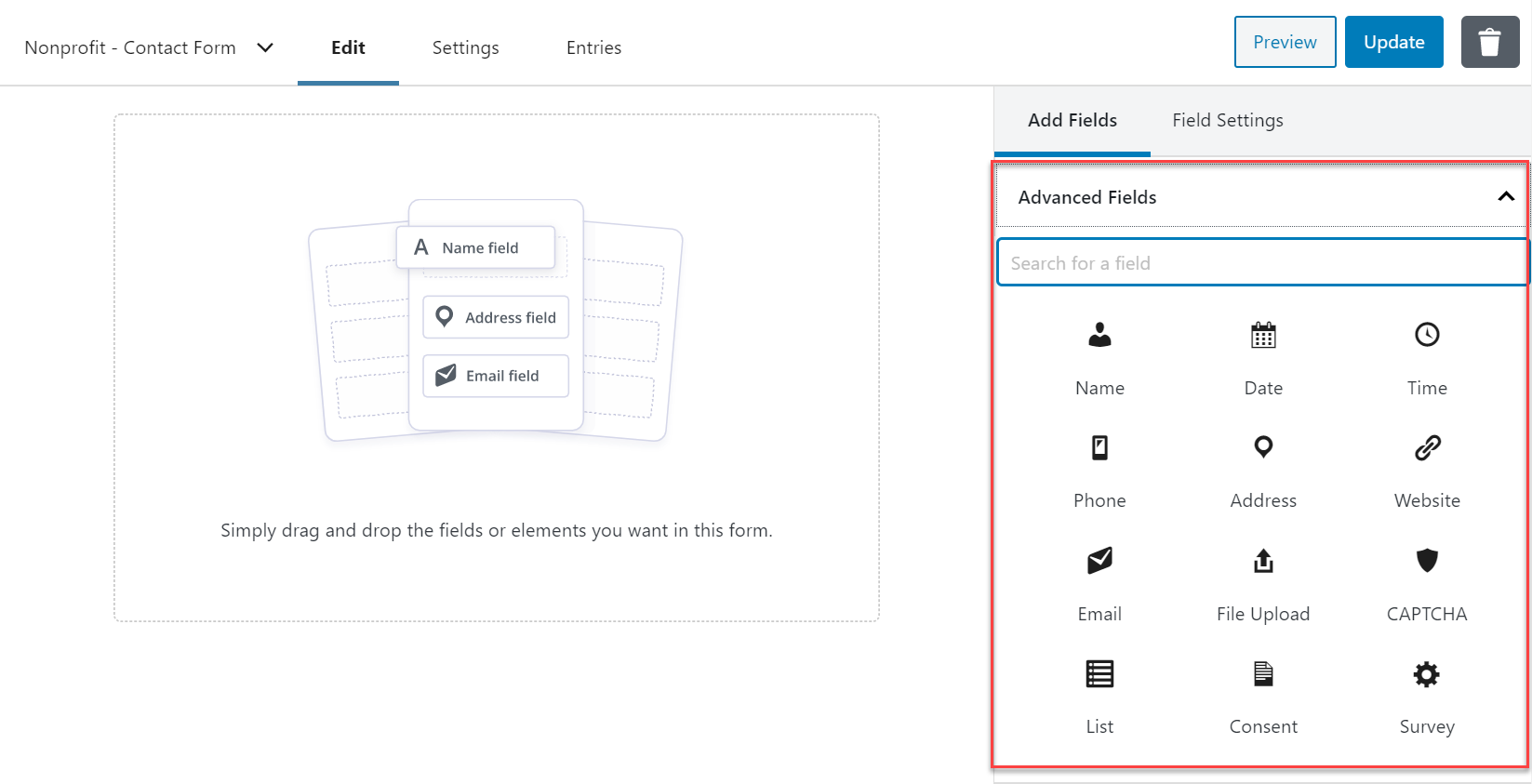The image size is (1532, 784).
Task: Open the Entries tab
Action: pos(593,47)
